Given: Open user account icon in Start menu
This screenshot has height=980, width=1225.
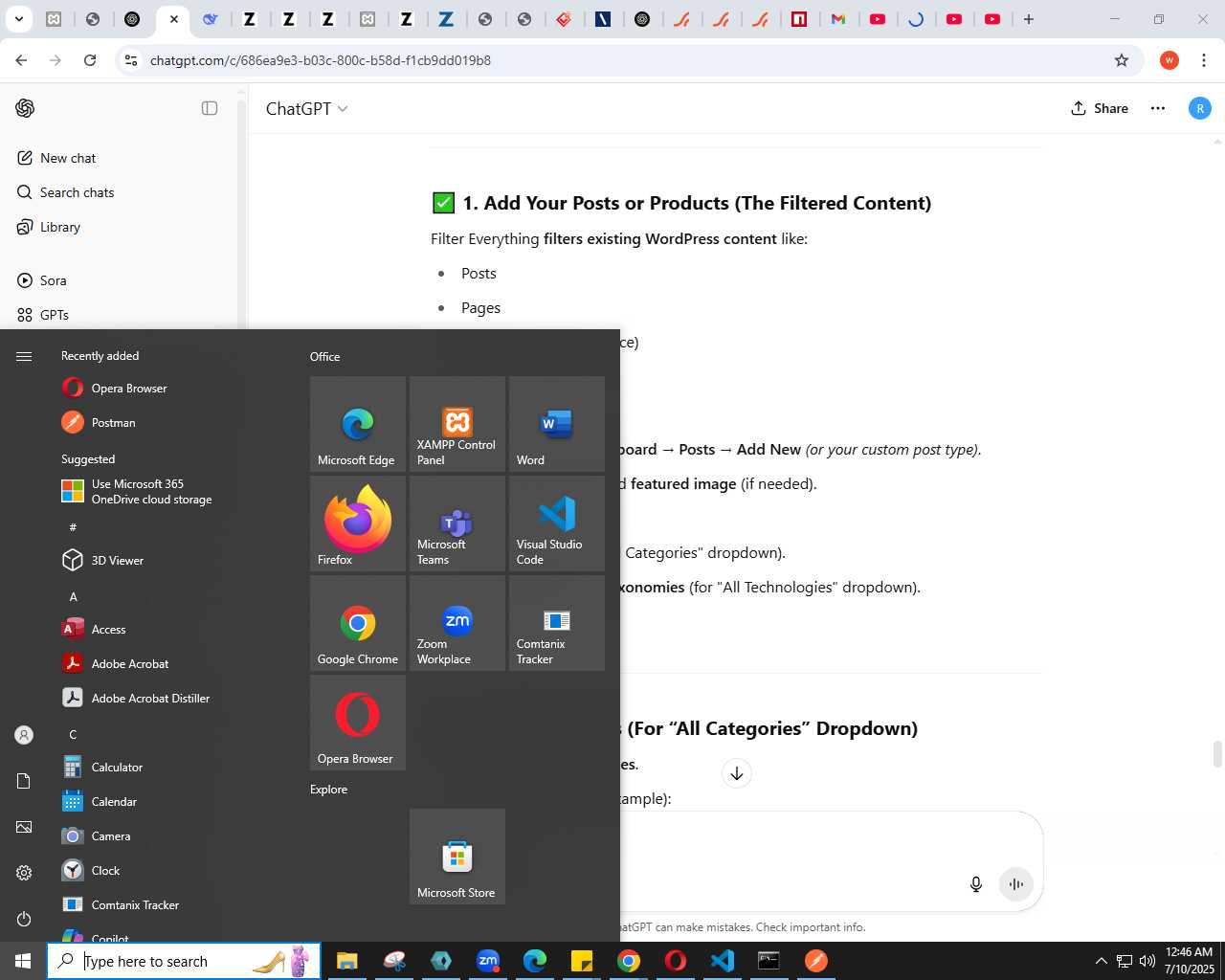Looking at the screenshot, I should (24, 735).
